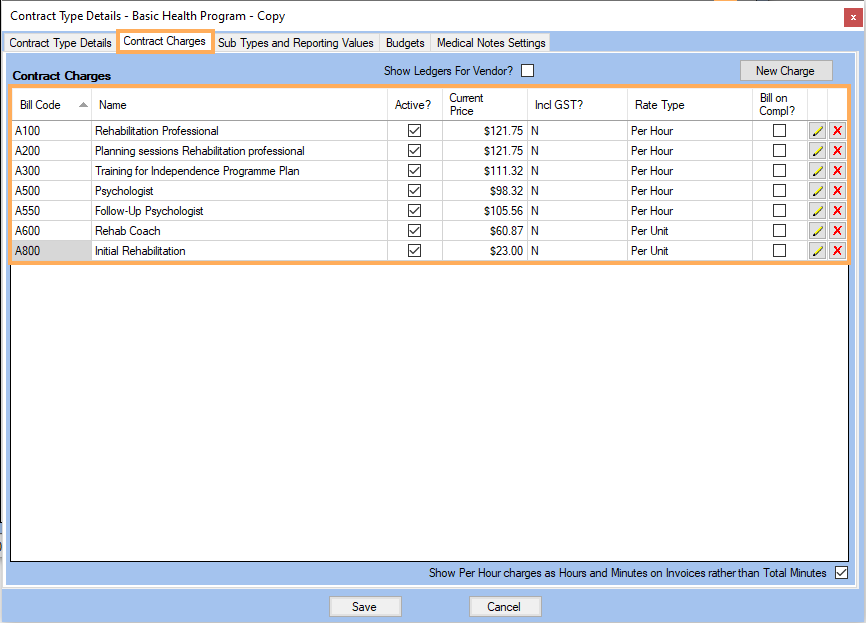Check Bill on Compl for A550 row
Viewport: 866px width, 623px height.
tap(779, 210)
